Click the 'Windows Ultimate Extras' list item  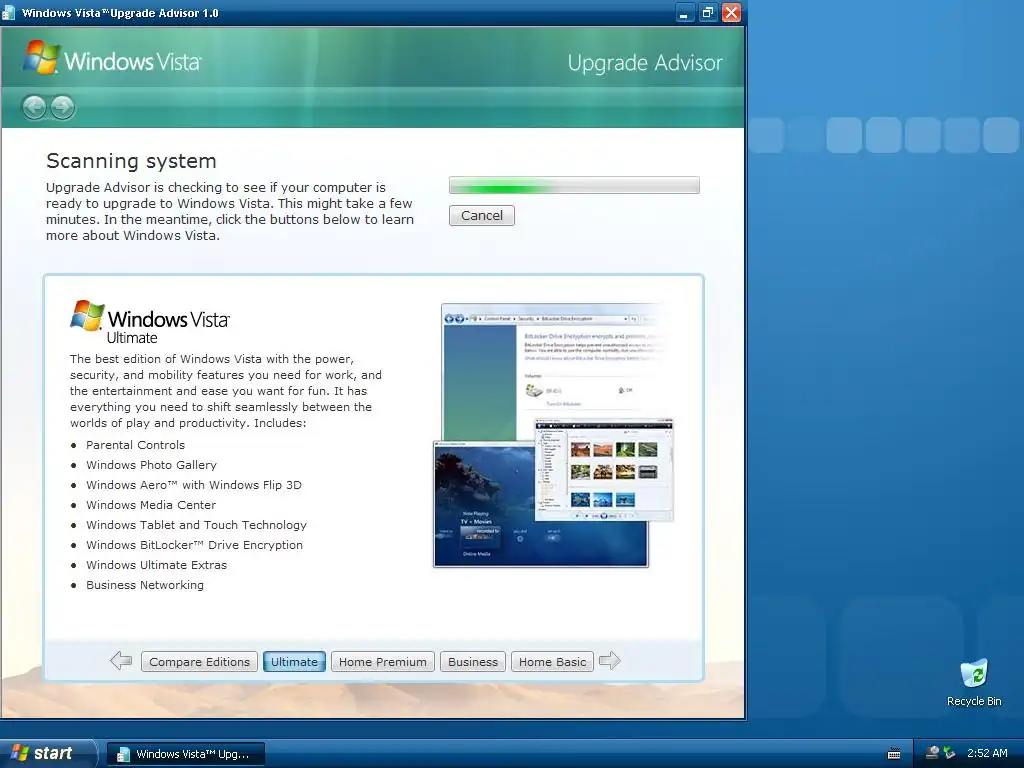pos(156,565)
